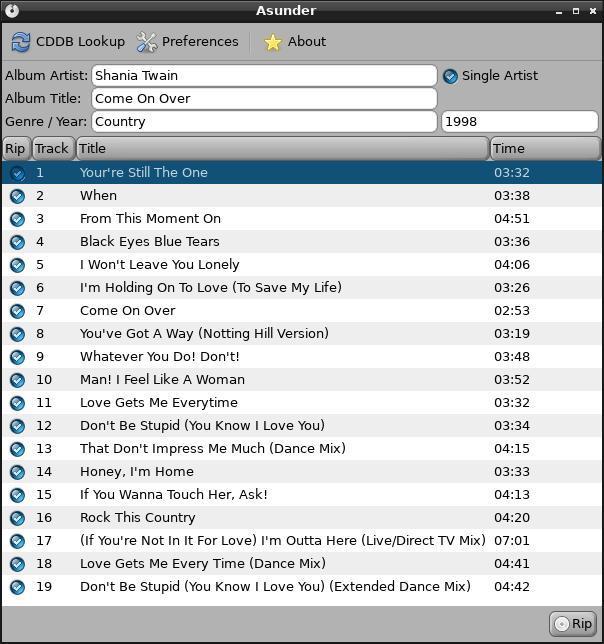This screenshot has width=604, height=644.
Task: Click the Genre field showing Country
Action: 264,122
